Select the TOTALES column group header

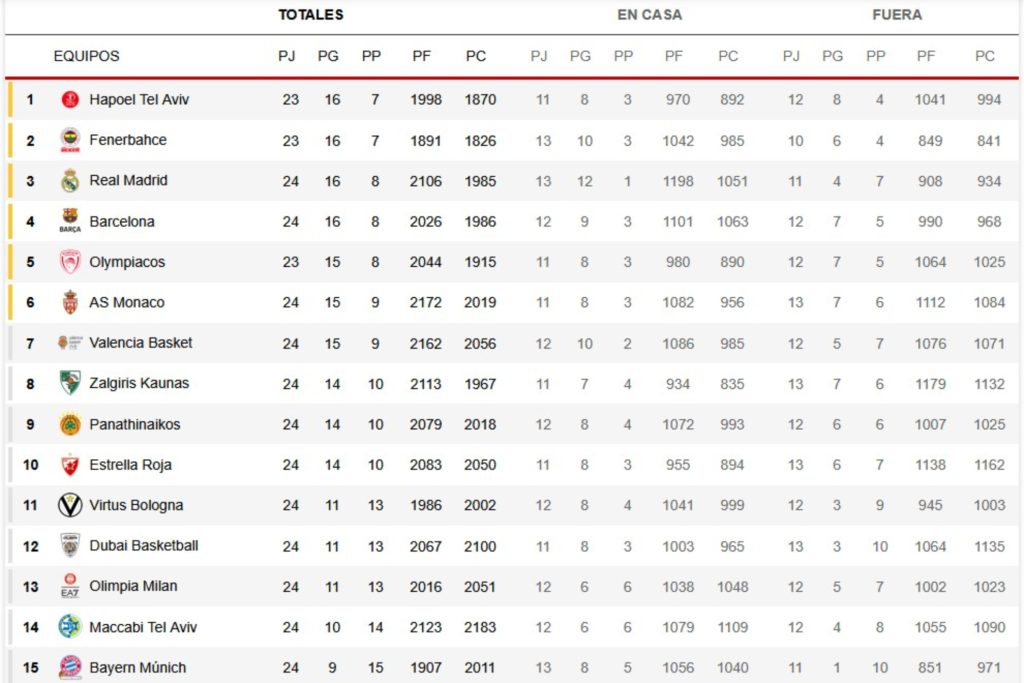(x=311, y=15)
